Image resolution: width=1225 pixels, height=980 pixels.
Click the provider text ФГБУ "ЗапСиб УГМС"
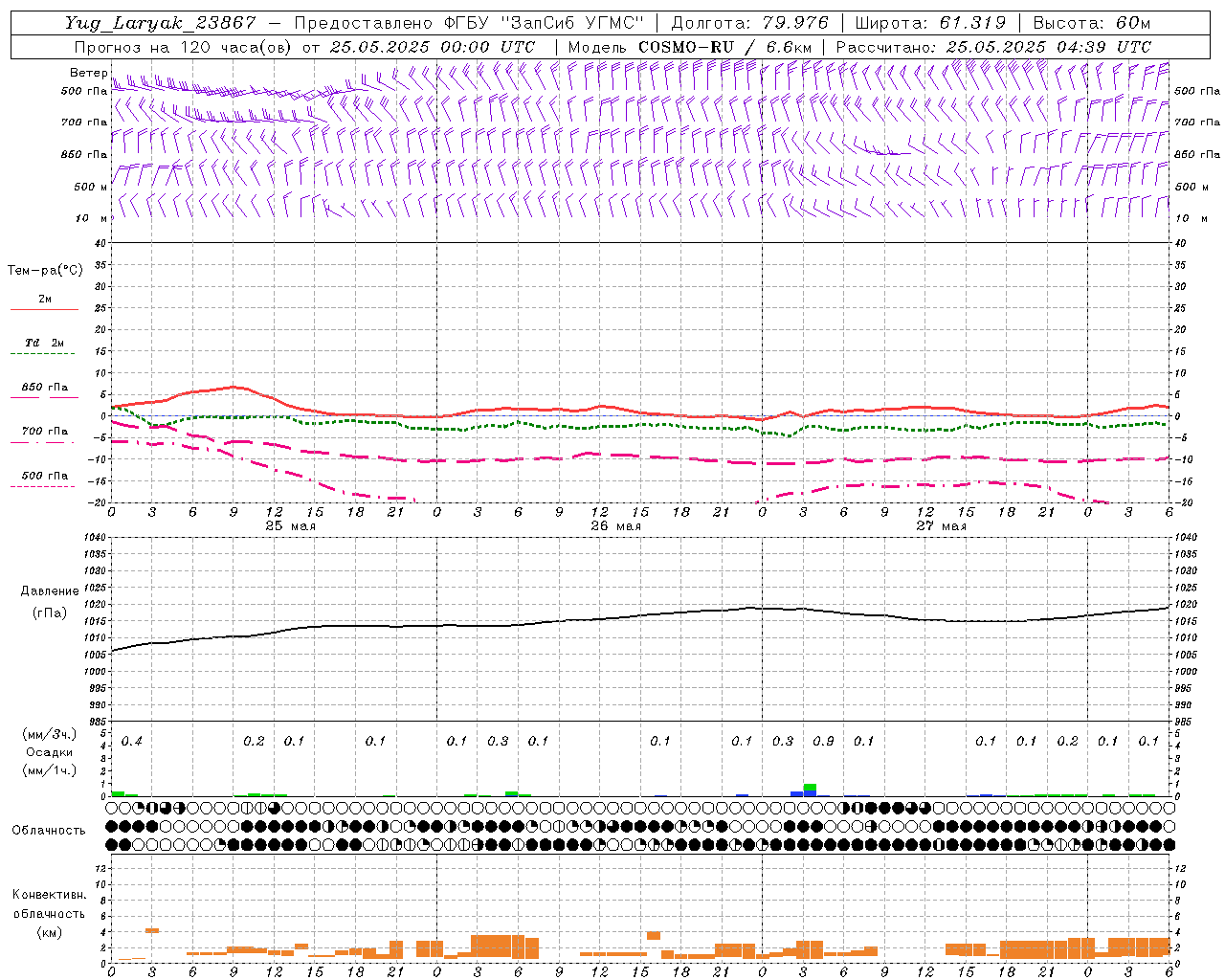click(x=543, y=23)
